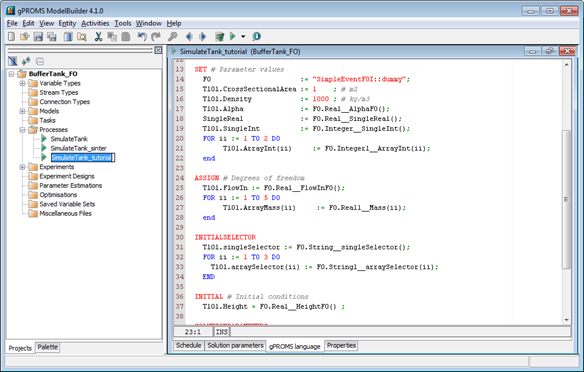This screenshot has height=372, width=584.
Task: Open the Help menu
Action: pyautogui.click(x=174, y=23)
